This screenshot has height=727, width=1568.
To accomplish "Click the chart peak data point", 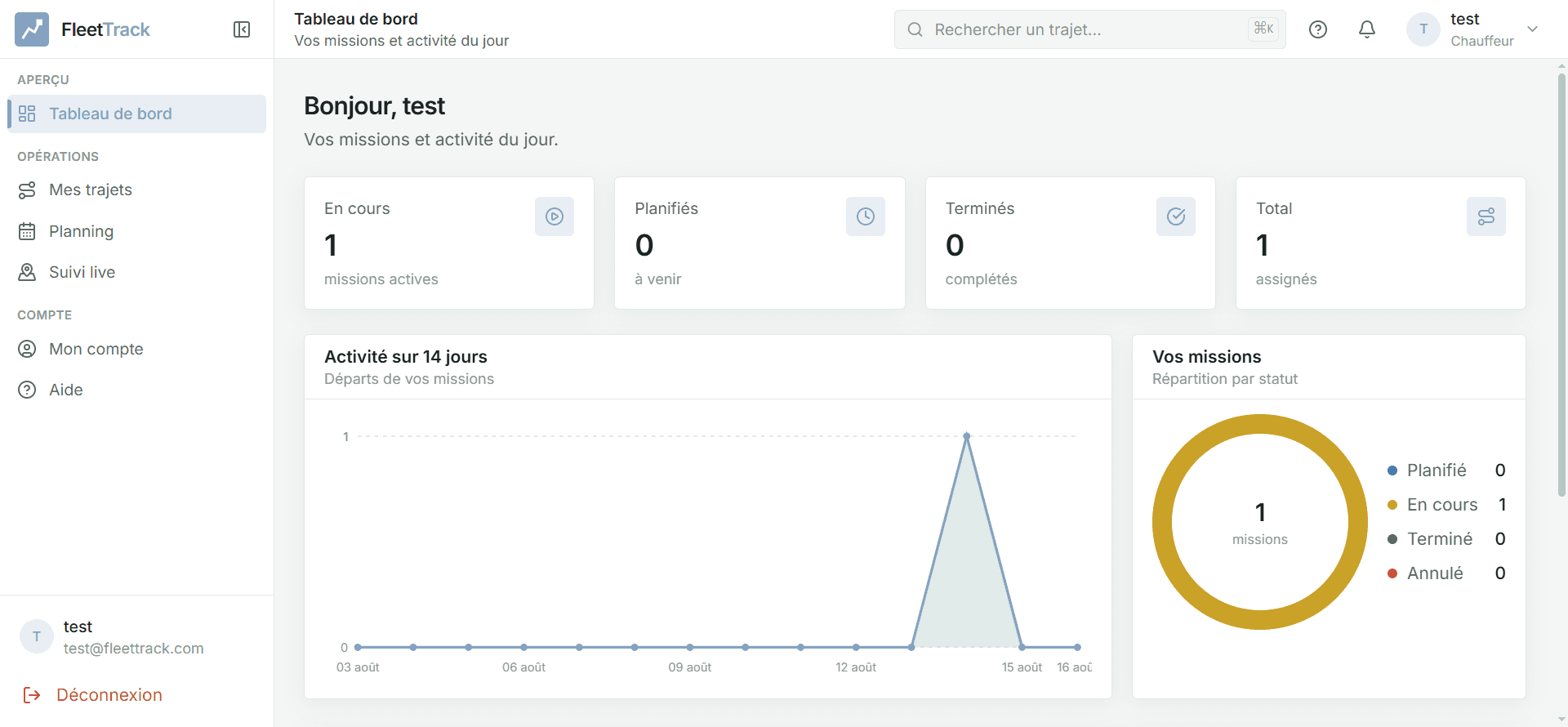I will pos(967,436).
